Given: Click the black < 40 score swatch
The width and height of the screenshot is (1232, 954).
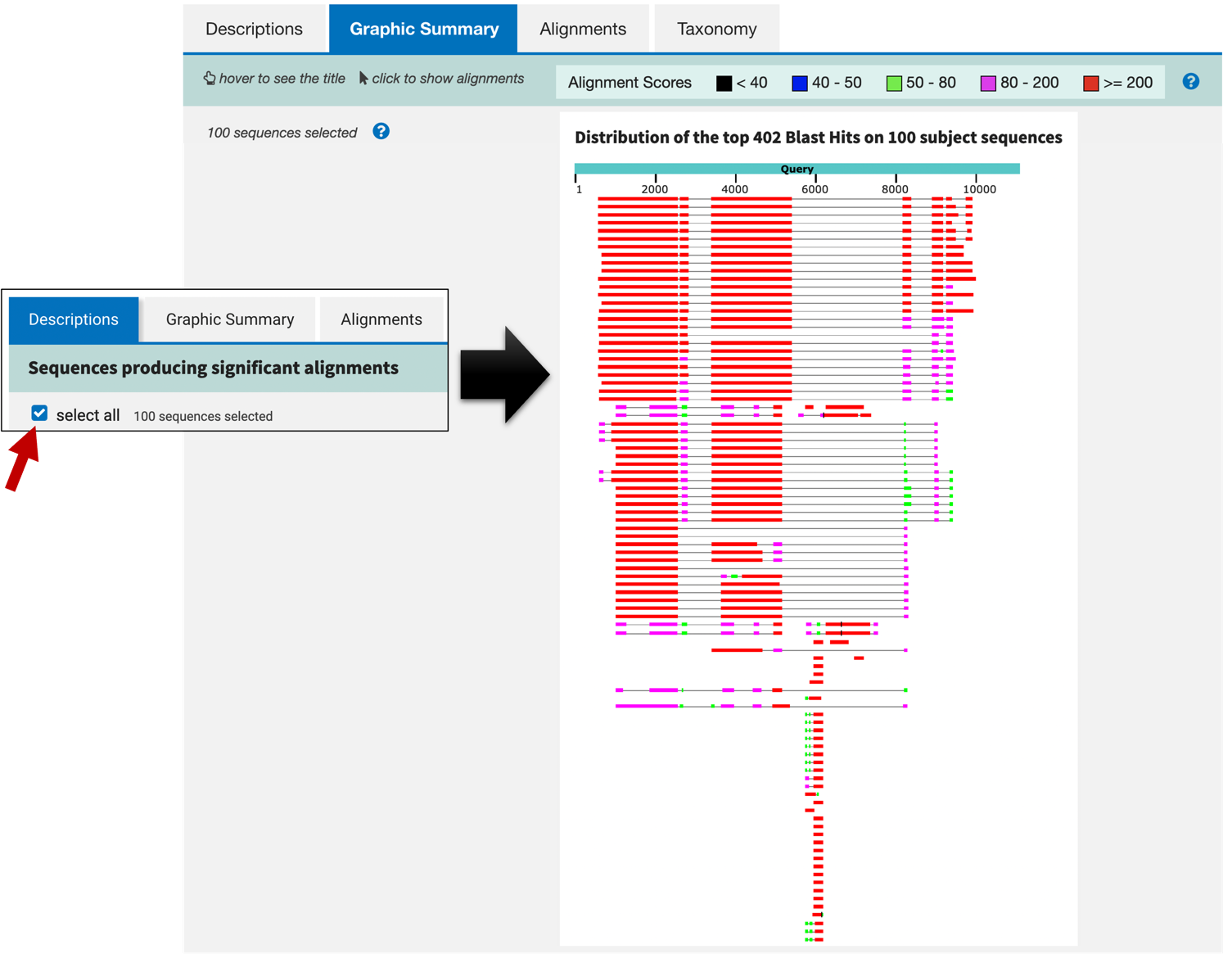Looking at the screenshot, I should click(724, 83).
